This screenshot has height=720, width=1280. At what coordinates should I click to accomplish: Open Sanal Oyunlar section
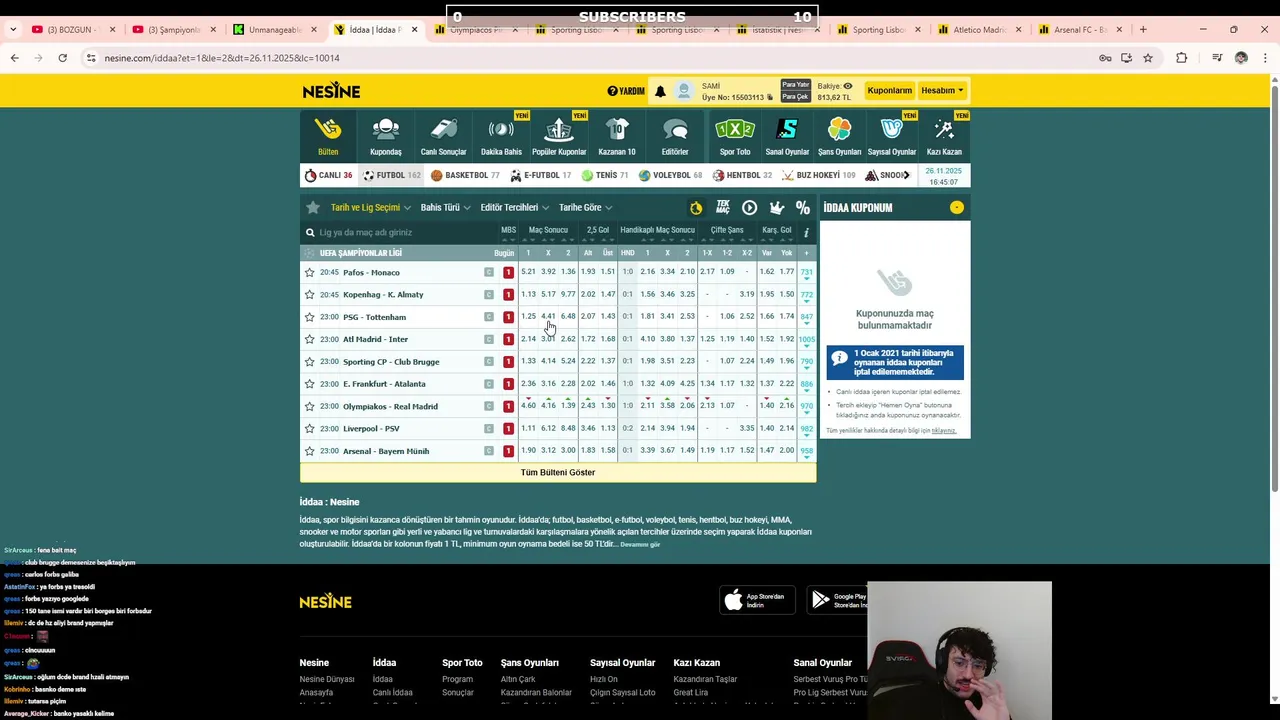tap(787, 137)
